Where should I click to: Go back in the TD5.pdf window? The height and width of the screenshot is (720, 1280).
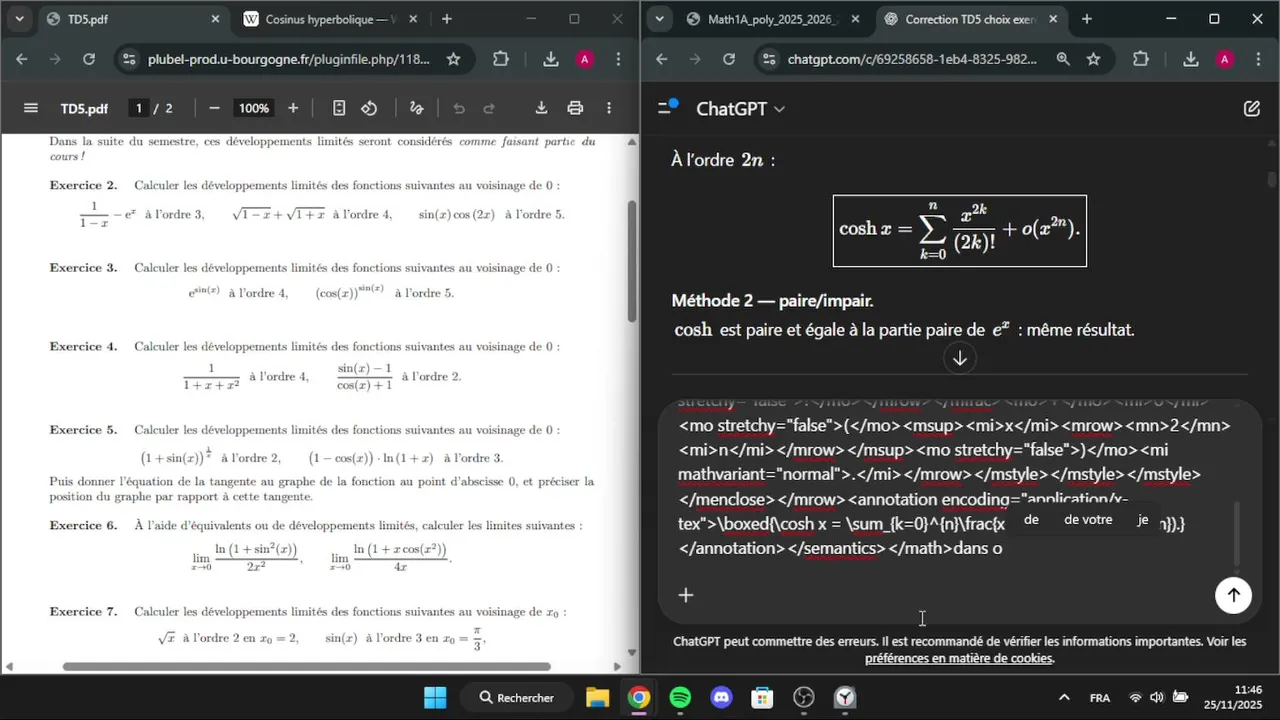pyautogui.click(x=22, y=59)
